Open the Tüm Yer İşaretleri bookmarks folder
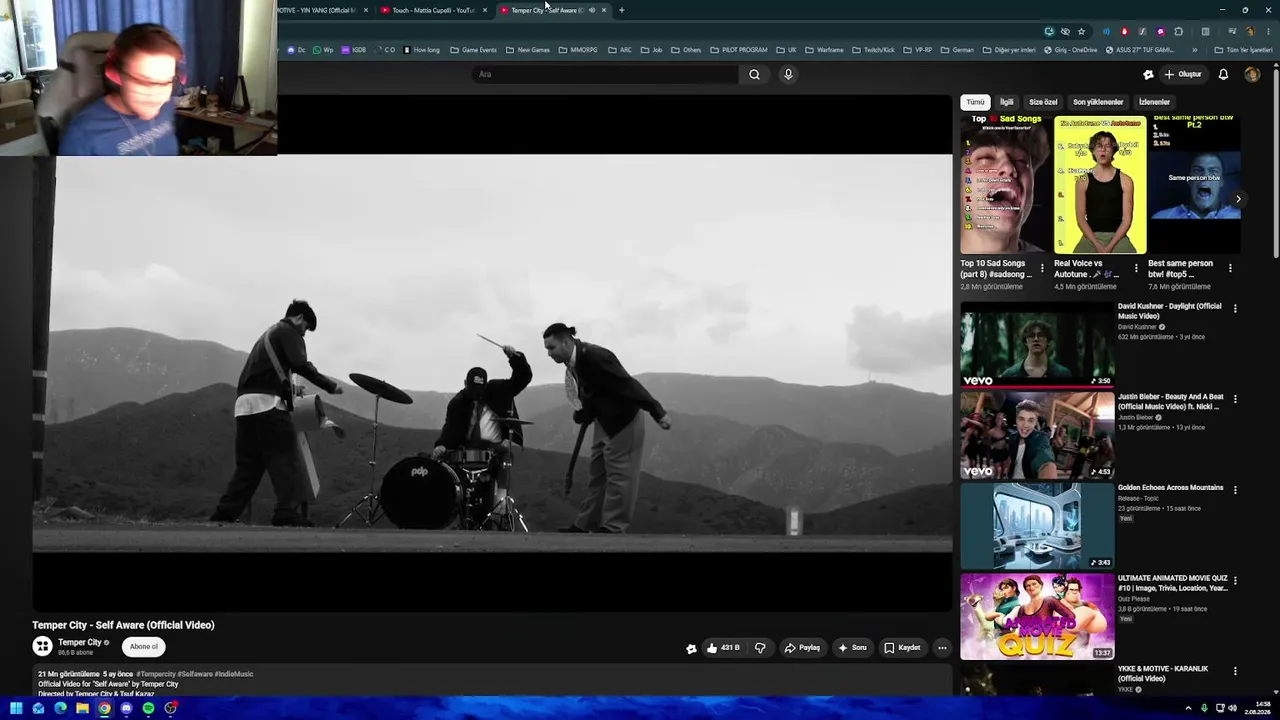This screenshot has width=1280, height=720. pyautogui.click(x=1242, y=50)
